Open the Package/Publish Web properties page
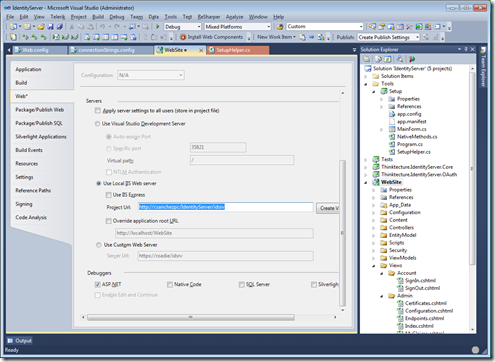This screenshot has width=495, height=362. [39, 110]
